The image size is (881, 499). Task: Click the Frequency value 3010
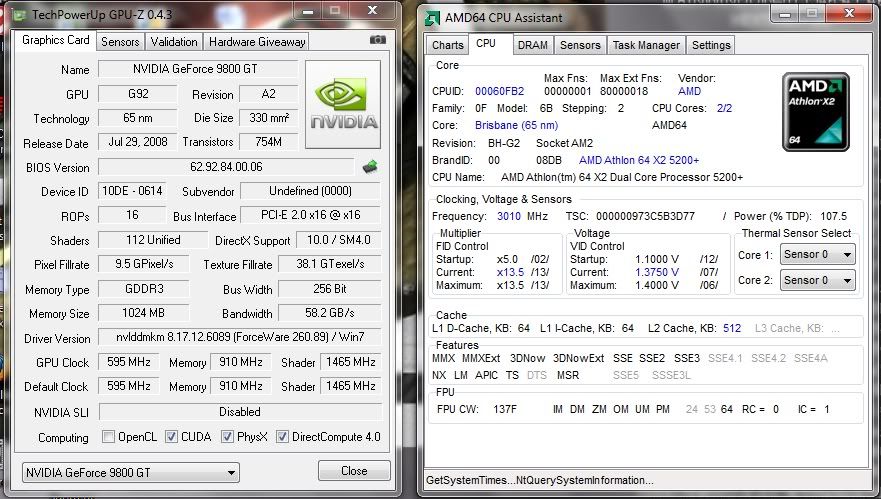(x=509, y=216)
